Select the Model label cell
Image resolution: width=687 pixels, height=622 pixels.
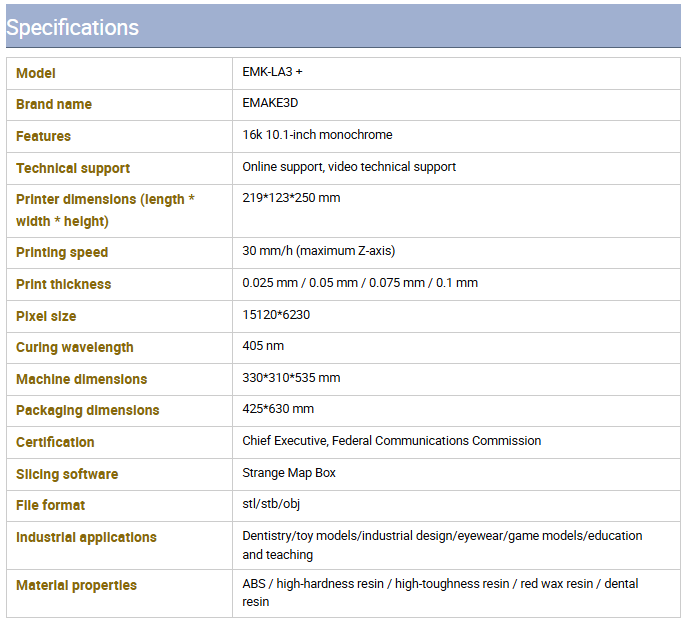tap(119, 74)
